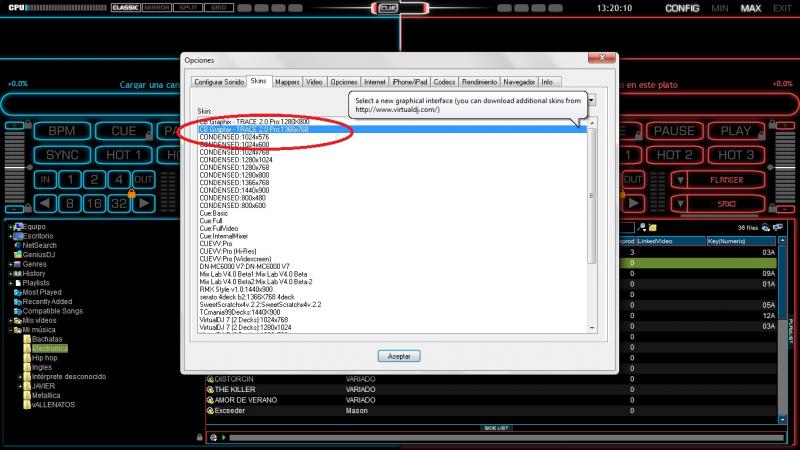
Task: Click the MAX view button
Action: pyautogui.click(x=751, y=8)
